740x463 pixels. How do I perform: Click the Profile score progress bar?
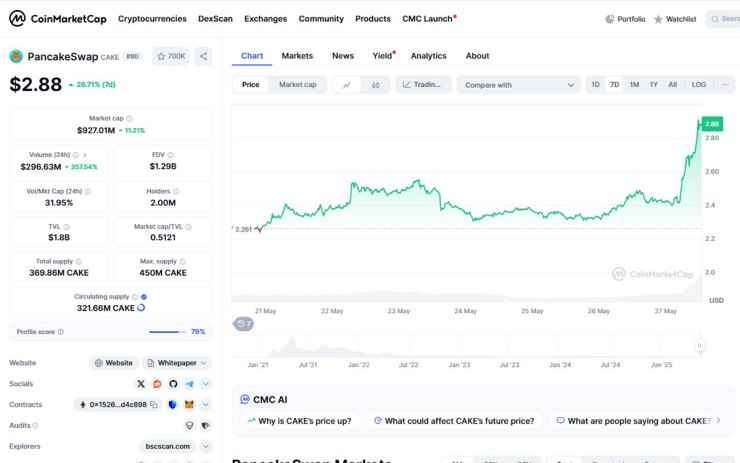point(167,332)
